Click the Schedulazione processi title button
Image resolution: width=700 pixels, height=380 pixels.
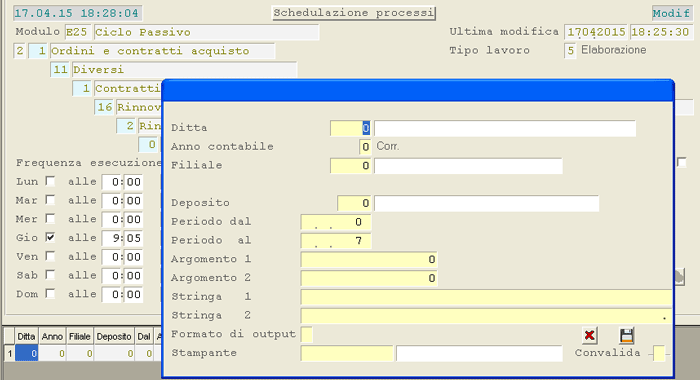coord(354,13)
